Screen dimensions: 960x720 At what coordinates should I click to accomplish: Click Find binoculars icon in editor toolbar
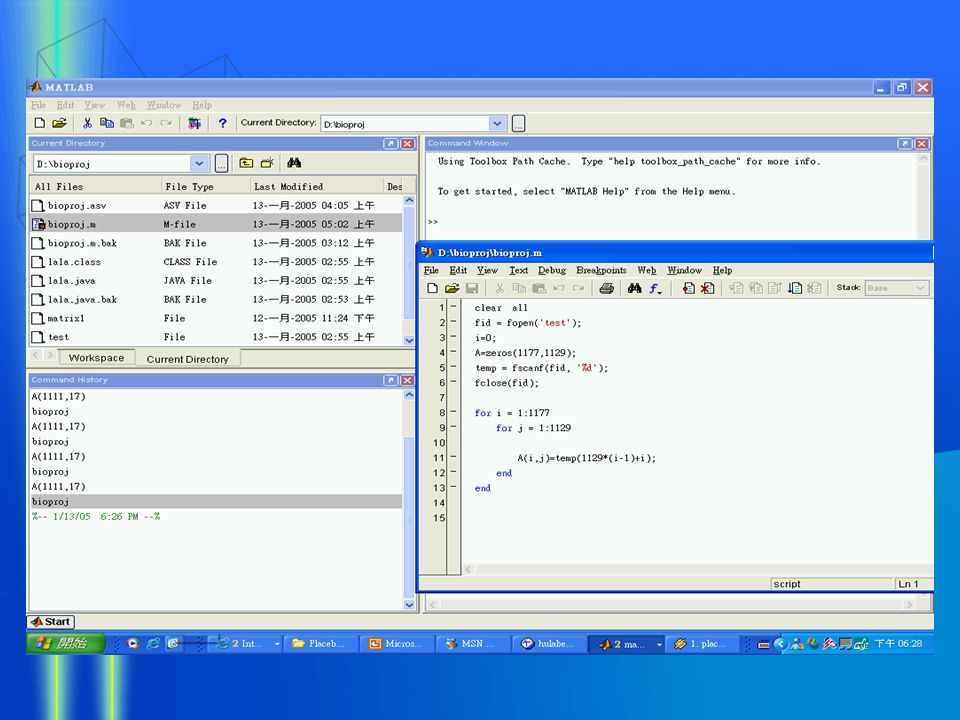(635, 288)
